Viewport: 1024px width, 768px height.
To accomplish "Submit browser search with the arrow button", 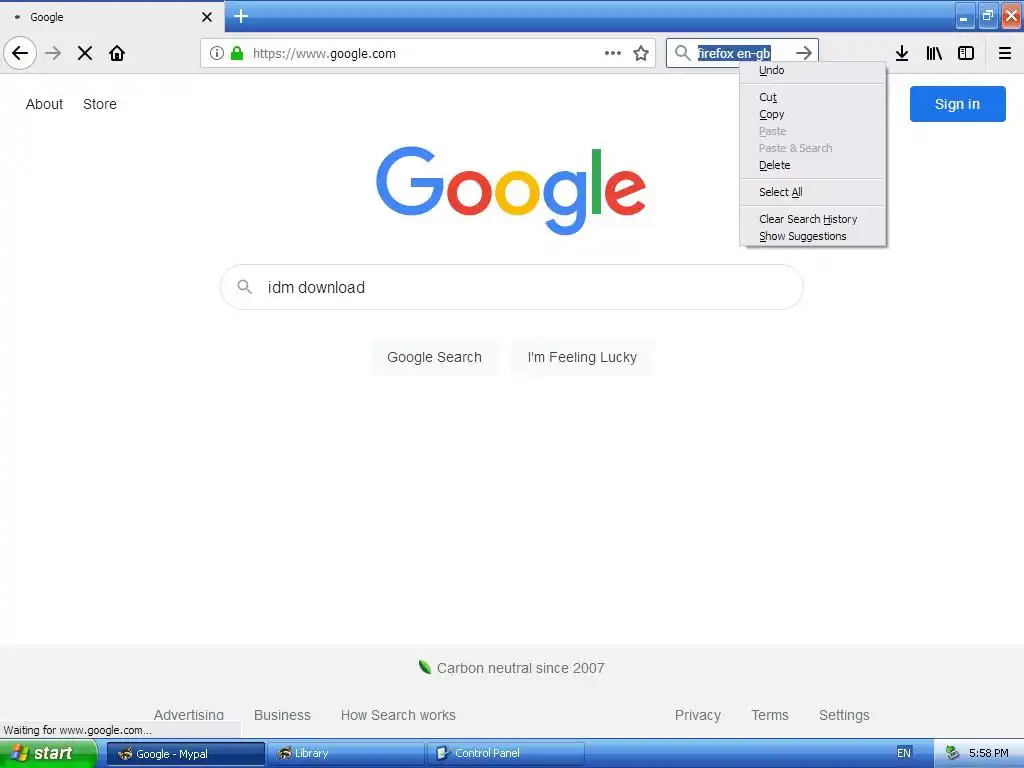I will (x=804, y=53).
